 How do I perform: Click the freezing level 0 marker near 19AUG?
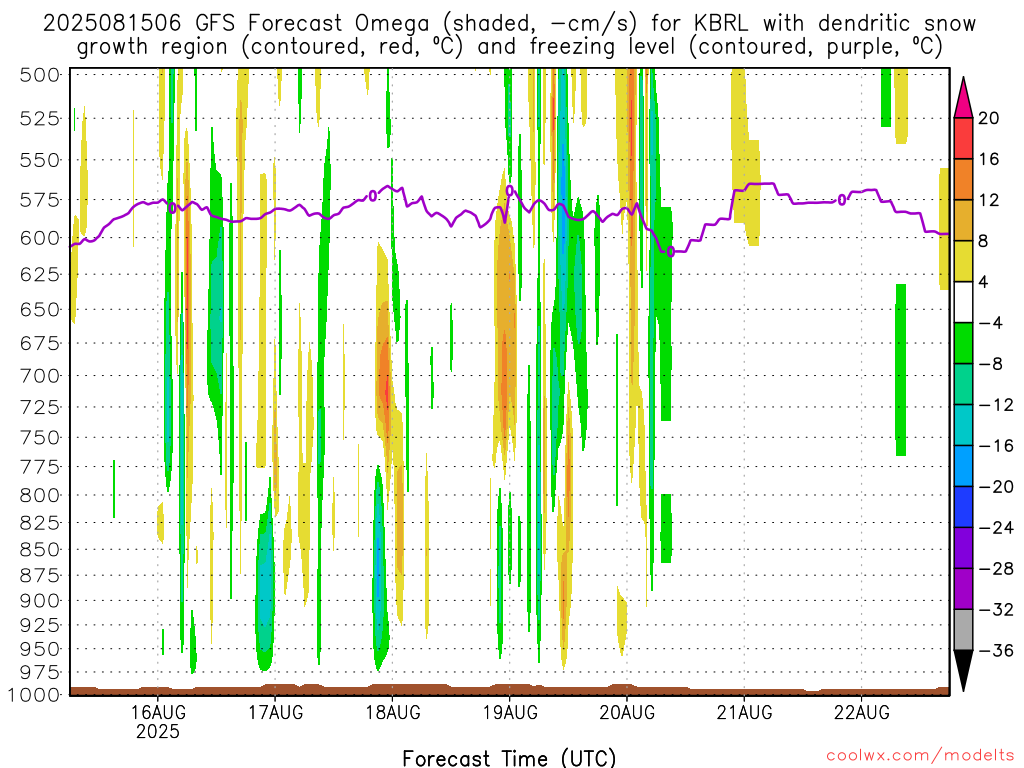(x=510, y=191)
